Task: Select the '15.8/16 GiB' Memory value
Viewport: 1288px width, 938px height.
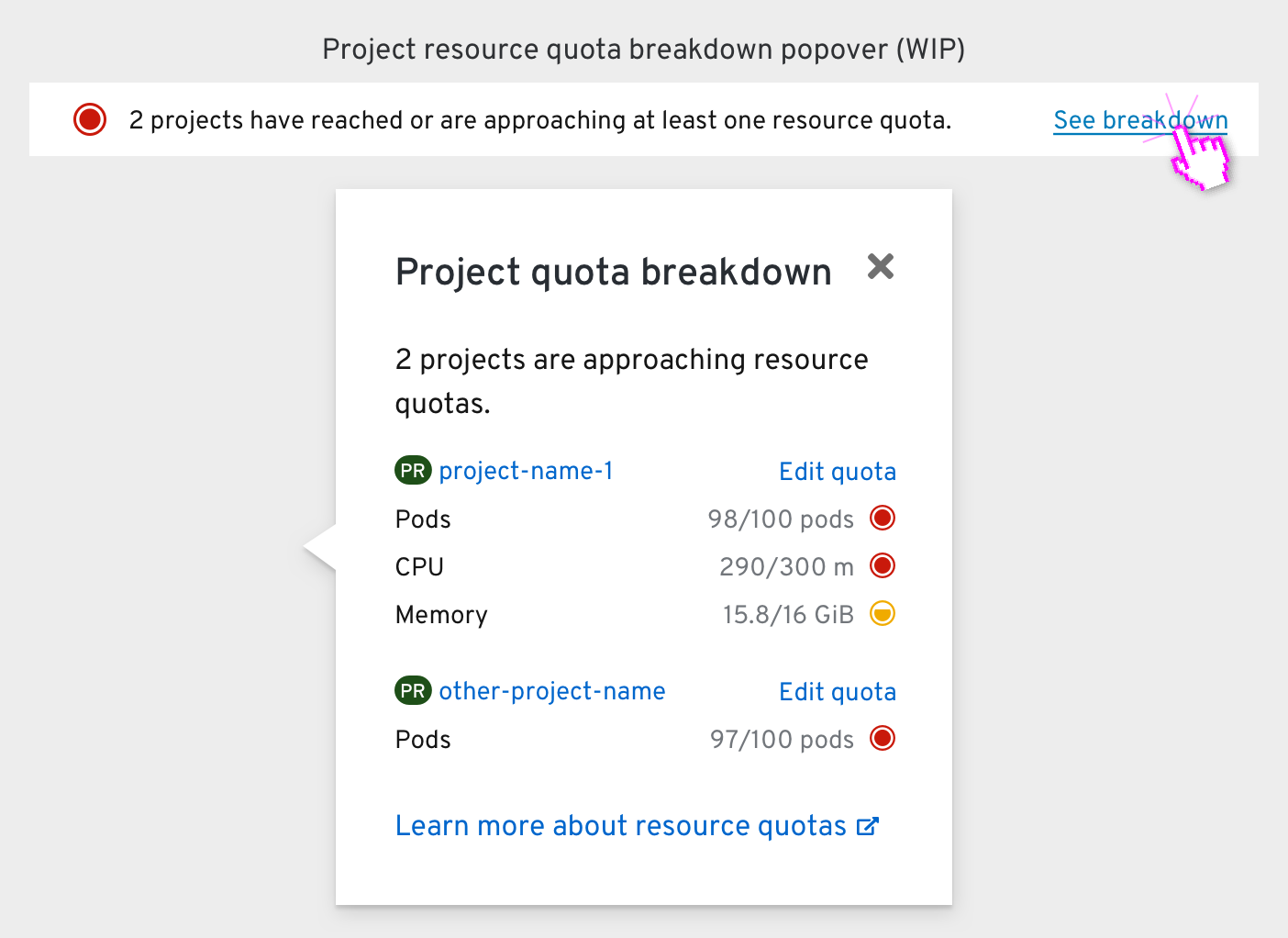Action: click(788, 615)
